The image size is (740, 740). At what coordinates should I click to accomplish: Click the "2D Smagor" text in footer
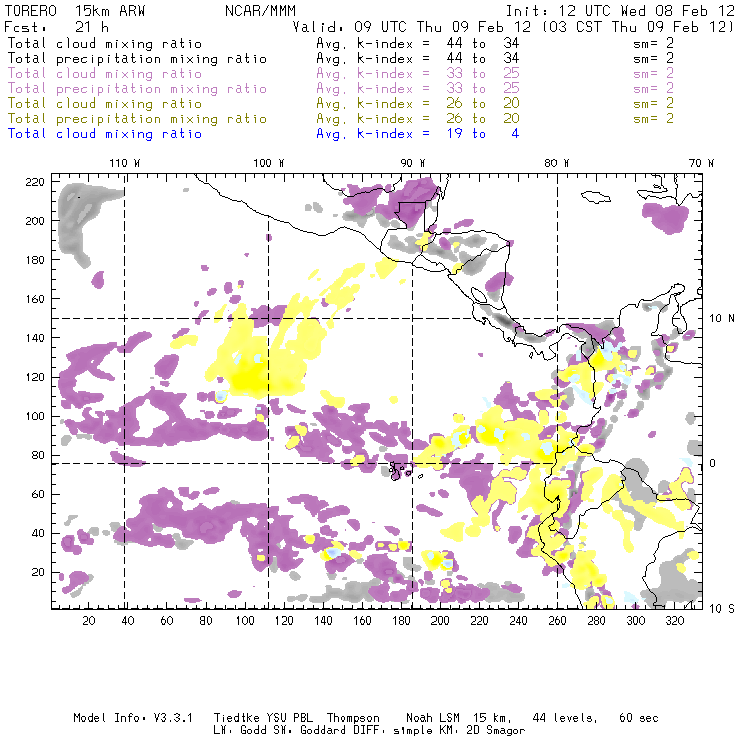[x=495, y=730]
